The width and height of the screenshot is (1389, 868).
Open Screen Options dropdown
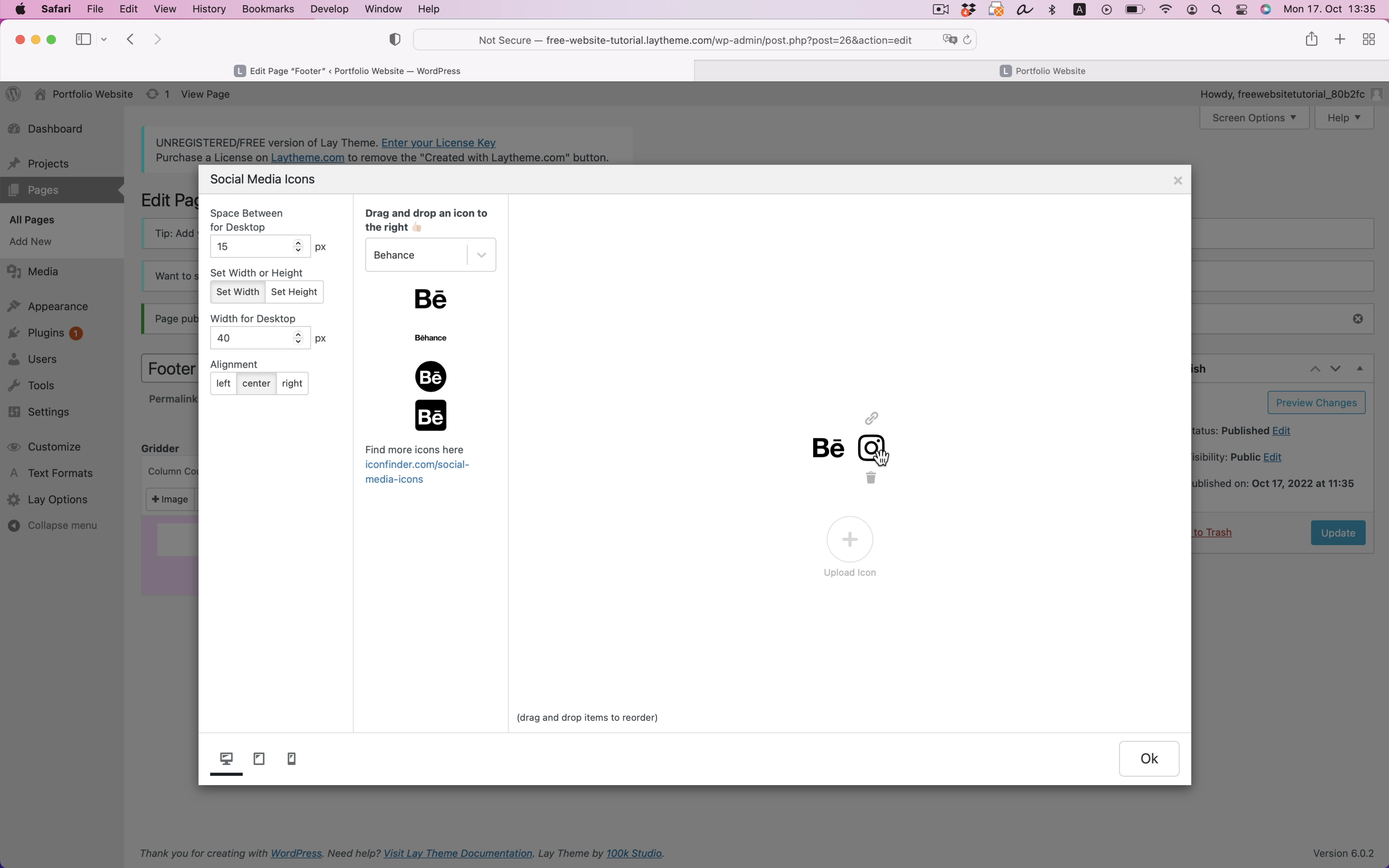point(1254,118)
